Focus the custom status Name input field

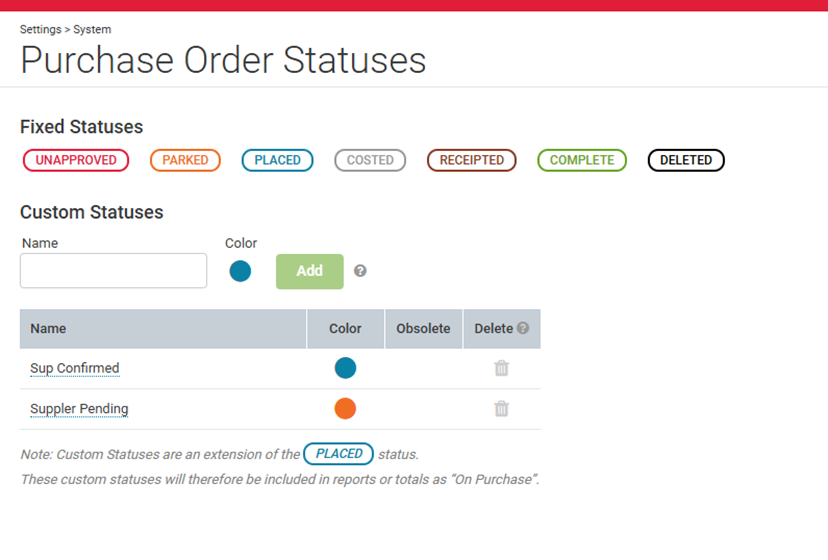pyautogui.click(x=114, y=270)
